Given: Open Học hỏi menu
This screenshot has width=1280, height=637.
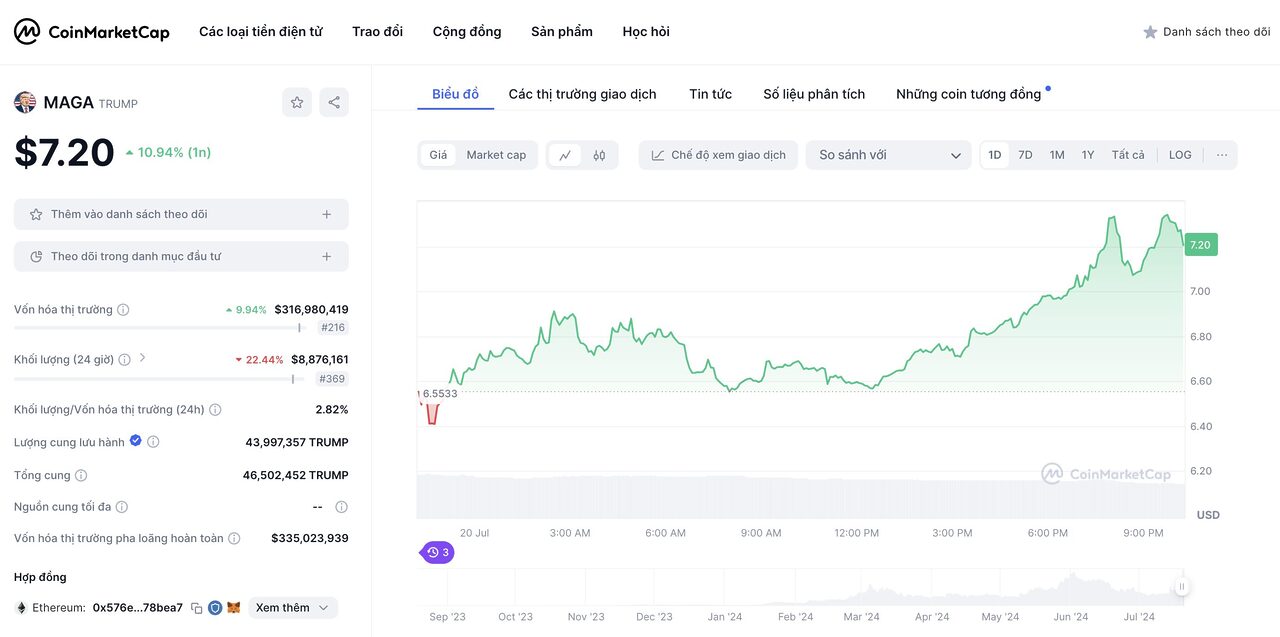Looking at the screenshot, I should pos(646,32).
